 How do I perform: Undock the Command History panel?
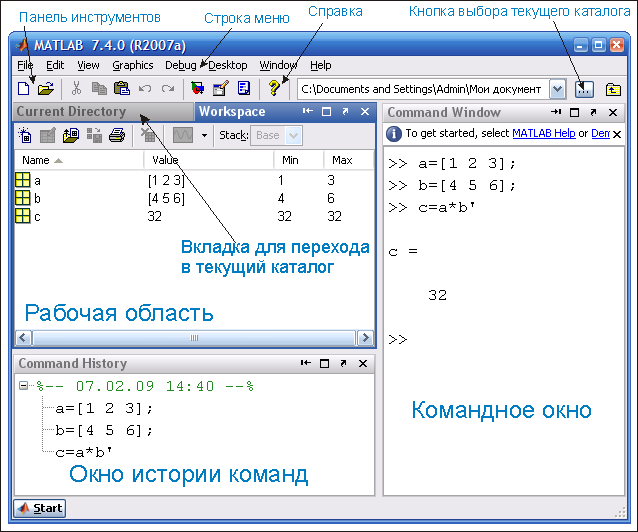pos(343,363)
